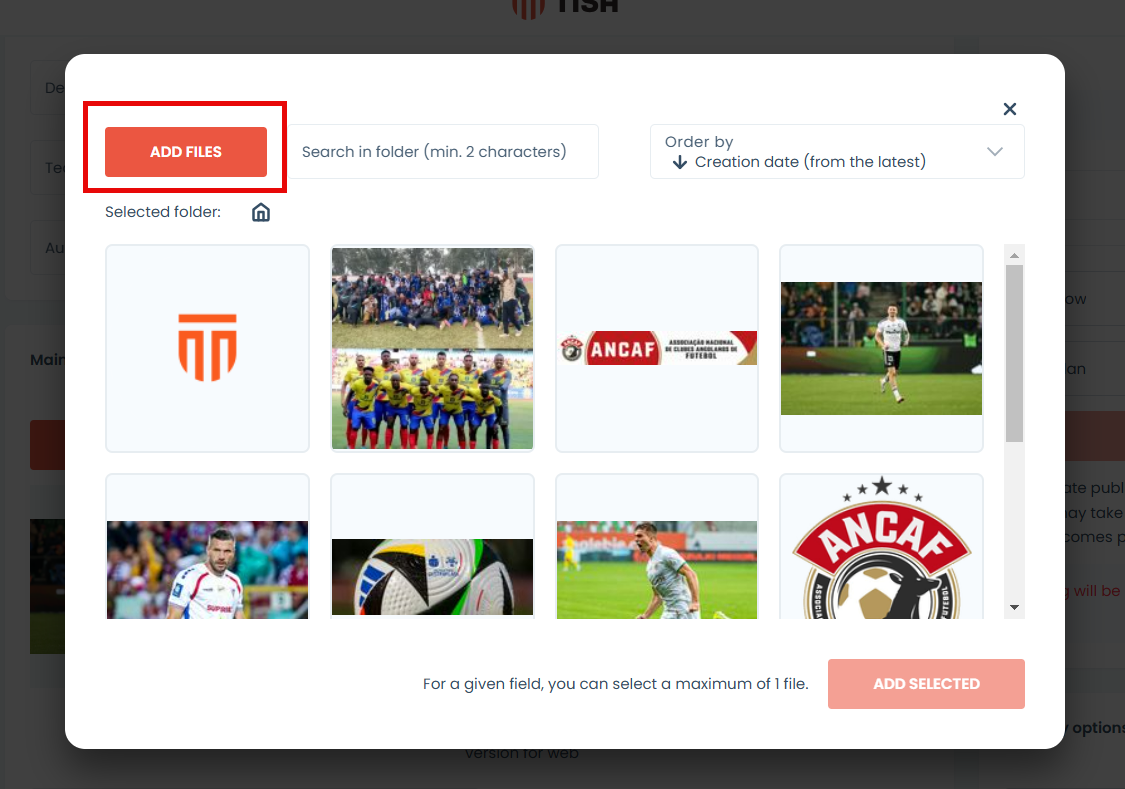Click the scrollbar up arrow
The width and height of the screenshot is (1125, 789).
pyautogui.click(x=1014, y=255)
